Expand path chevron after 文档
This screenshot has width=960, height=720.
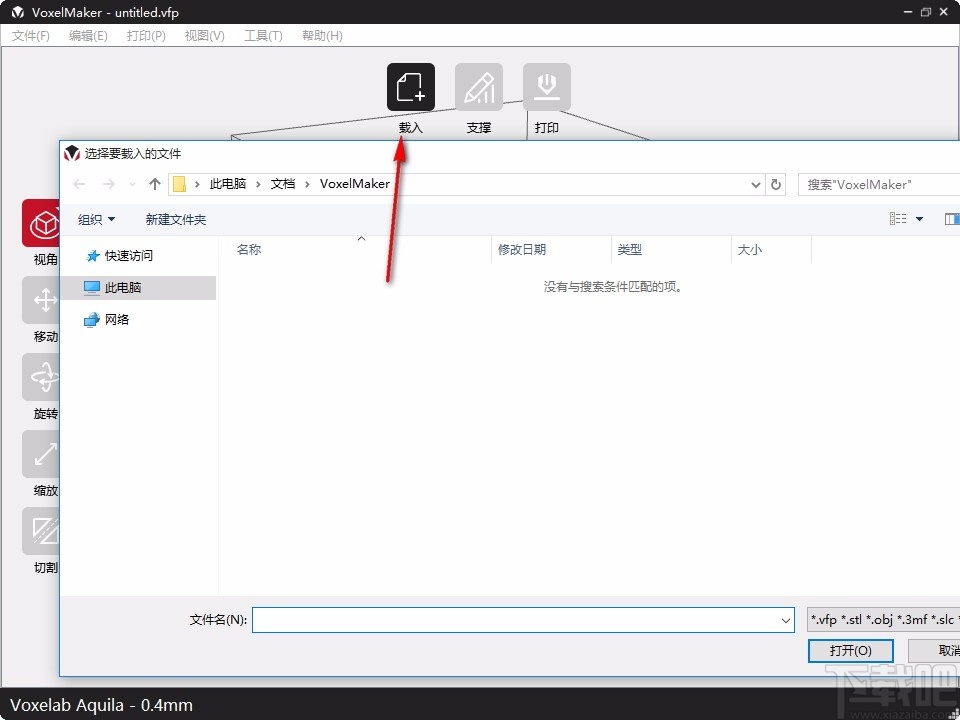tap(307, 184)
